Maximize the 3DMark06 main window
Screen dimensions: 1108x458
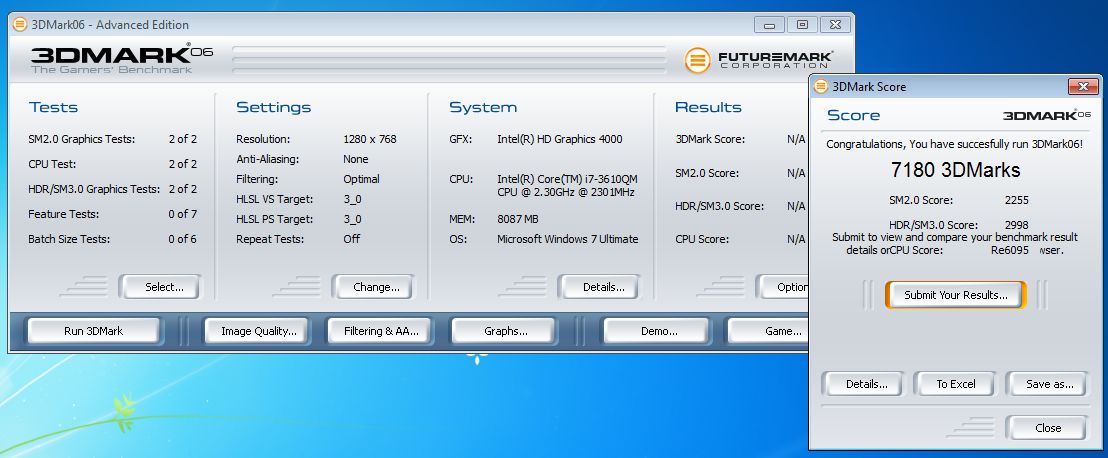802,25
